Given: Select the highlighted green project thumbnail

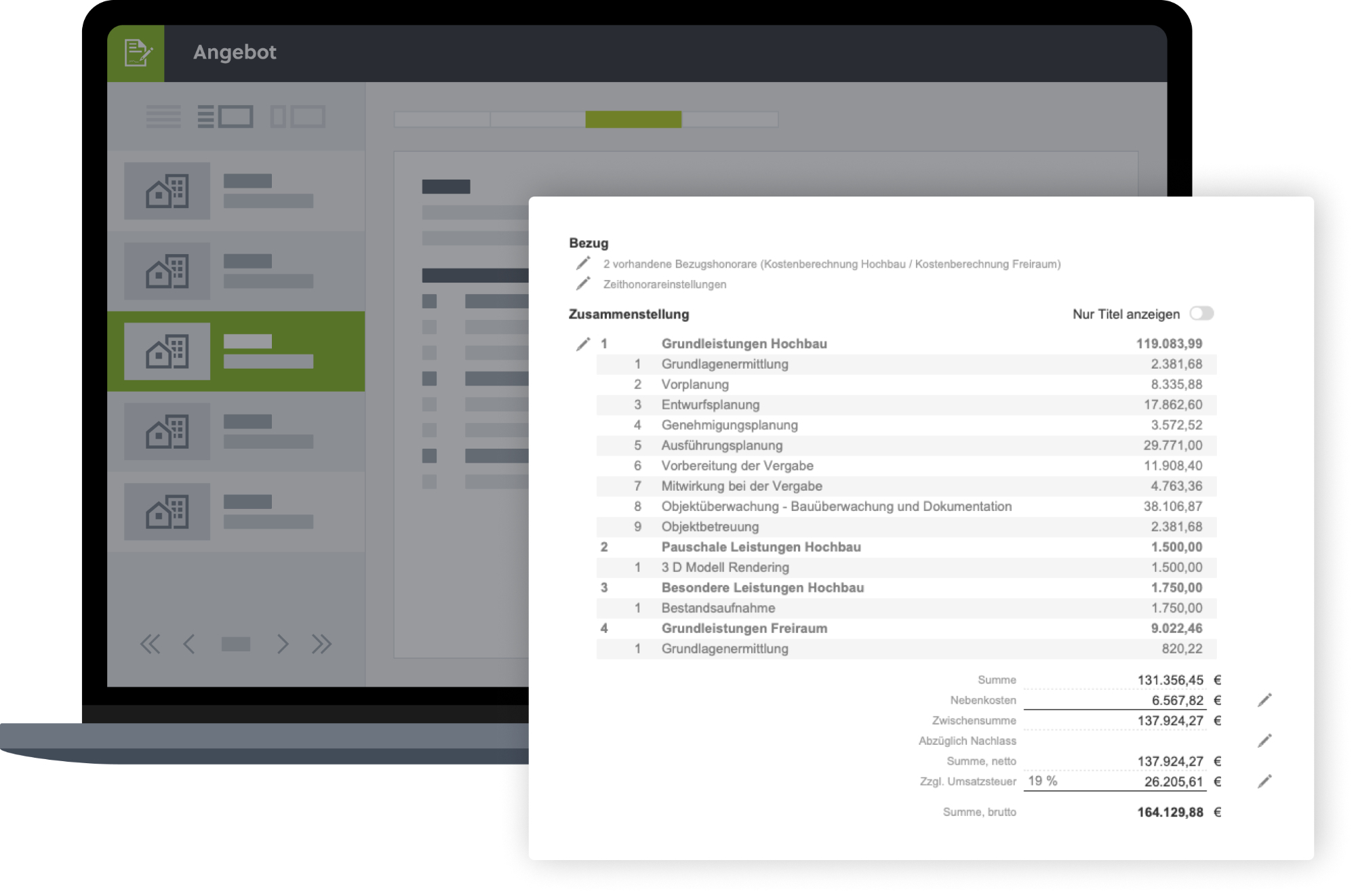Looking at the screenshot, I should point(167,351).
